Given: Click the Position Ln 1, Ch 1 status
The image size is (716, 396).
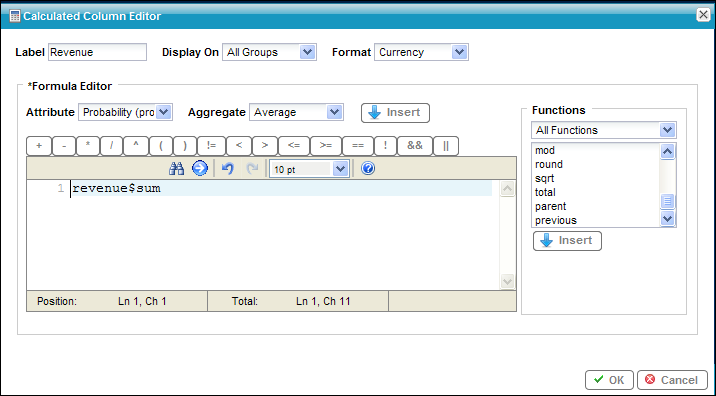Looking at the screenshot, I should click(117, 301).
